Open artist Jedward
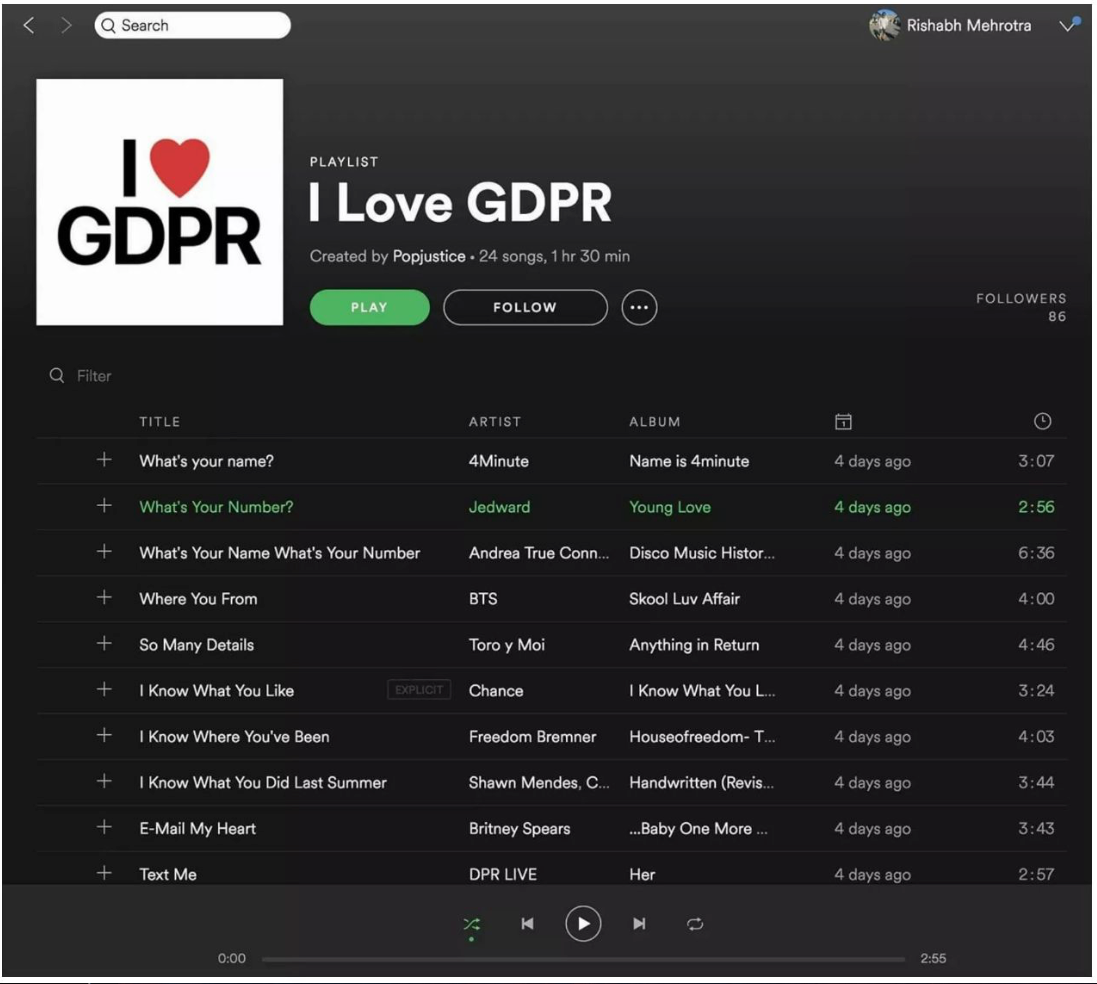 [x=500, y=507]
